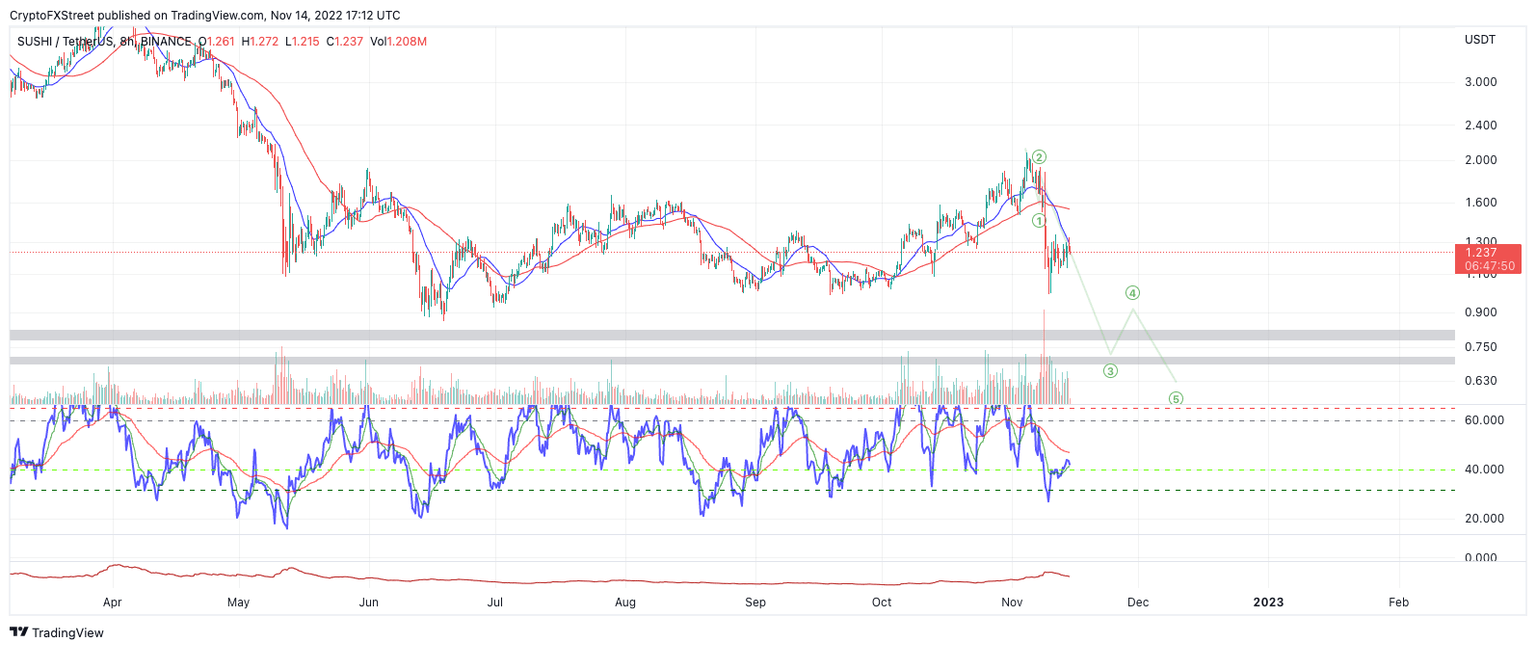Select the circled wave 1 marker
This screenshot has width=1536, height=649.
[1039, 220]
